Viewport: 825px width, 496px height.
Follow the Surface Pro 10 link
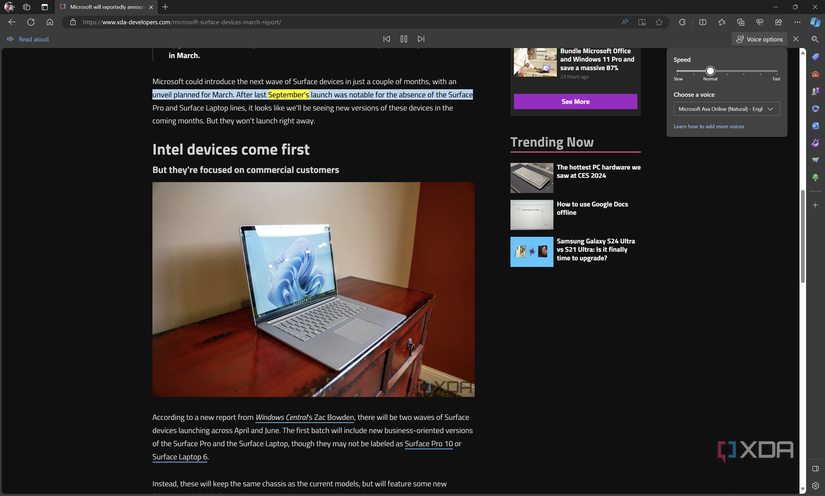(x=428, y=443)
